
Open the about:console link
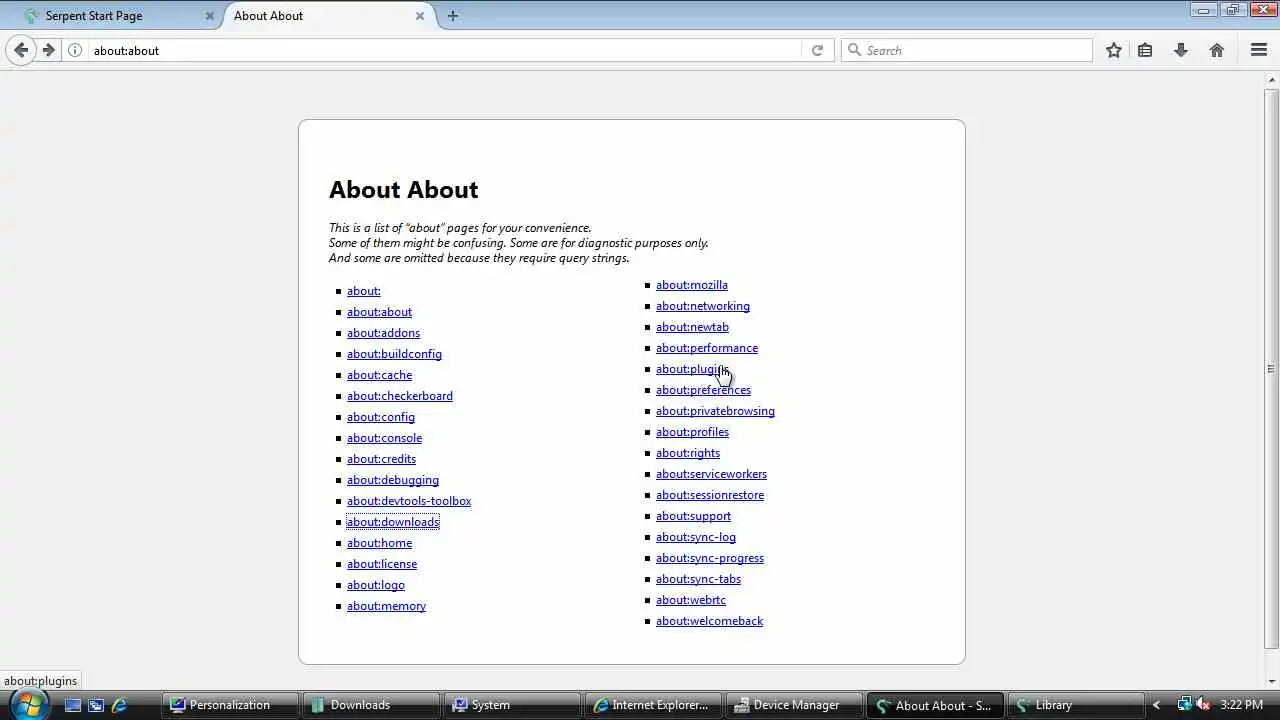click(x=384, y=438)
